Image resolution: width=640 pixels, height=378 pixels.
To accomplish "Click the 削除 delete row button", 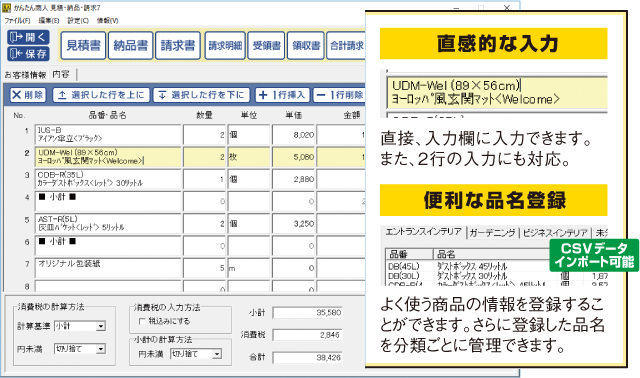I will point(28,95).
